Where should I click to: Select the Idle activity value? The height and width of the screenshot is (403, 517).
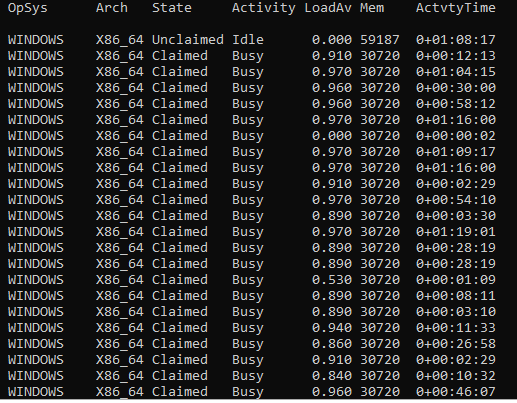pyautogui.click(x=248, y=40)
